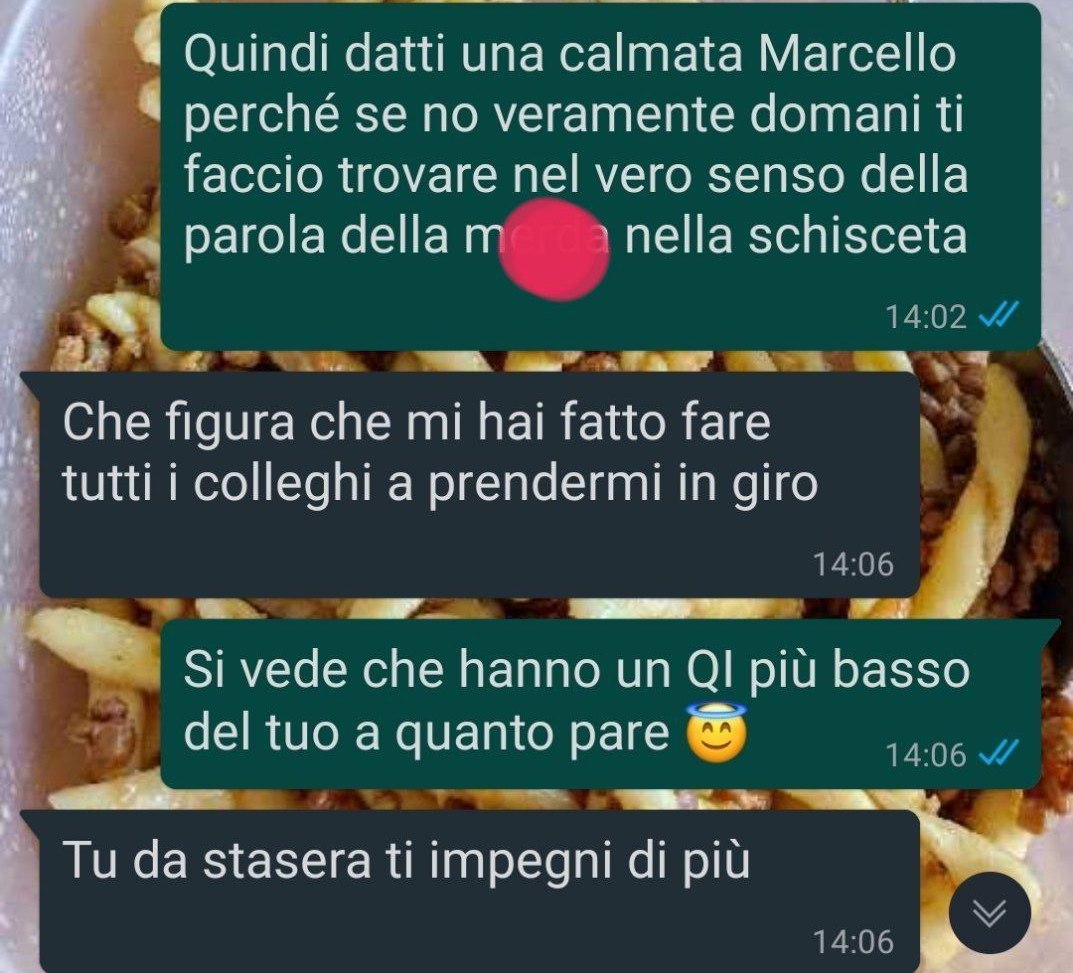The width and height of the screenshot is (1073, 973).
Task: Tap the word 'stasera' in the last message
Action: point(287,860)
